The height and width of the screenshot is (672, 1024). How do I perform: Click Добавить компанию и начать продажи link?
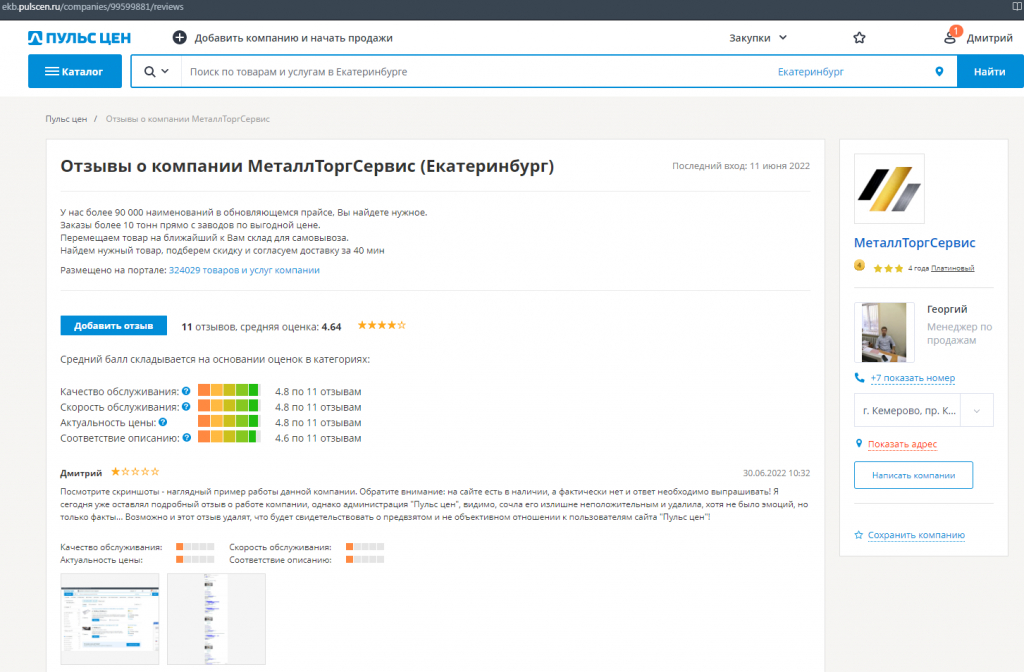(293, 38)
